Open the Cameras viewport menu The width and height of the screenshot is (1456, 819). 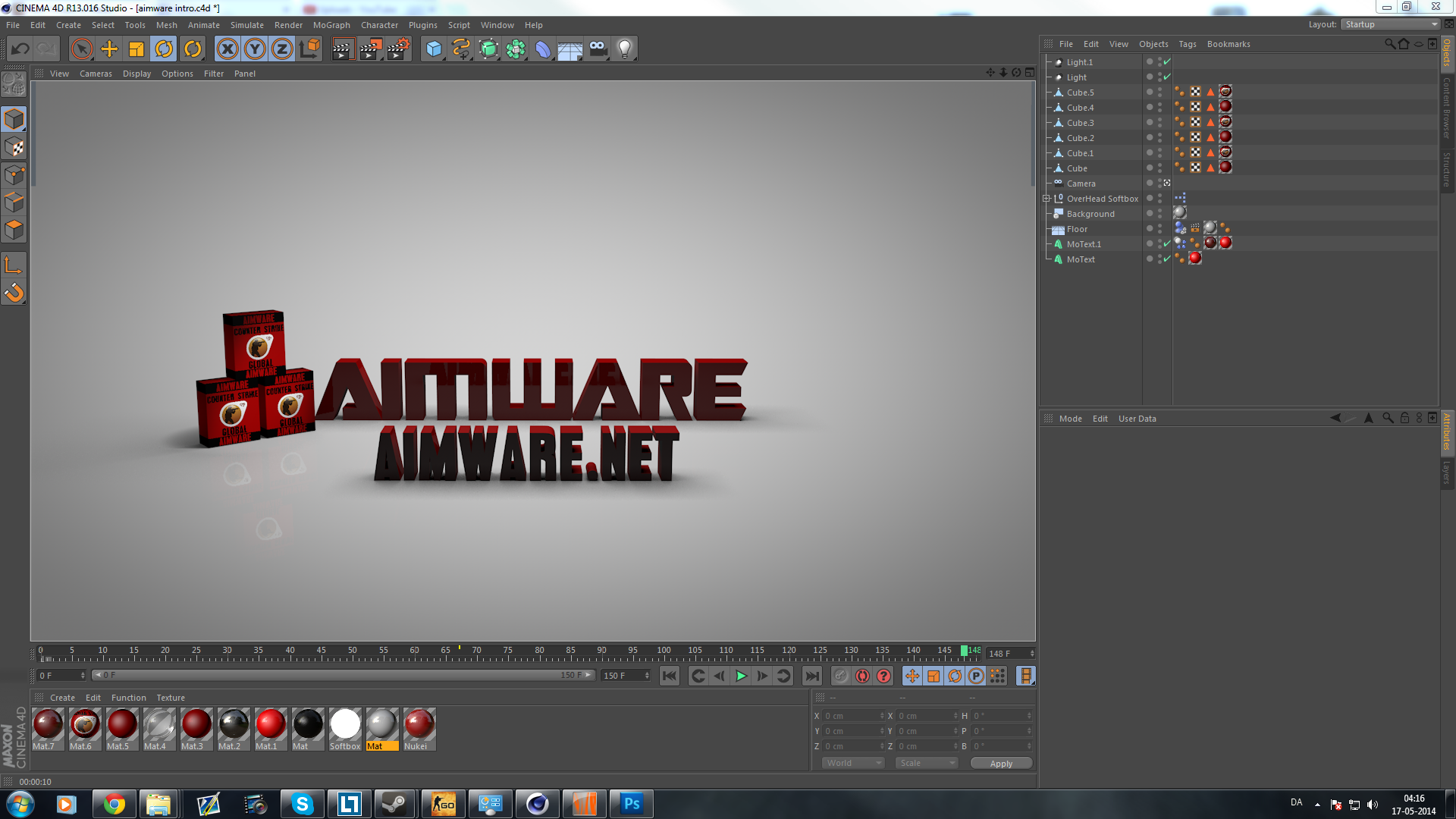[96, 74]
